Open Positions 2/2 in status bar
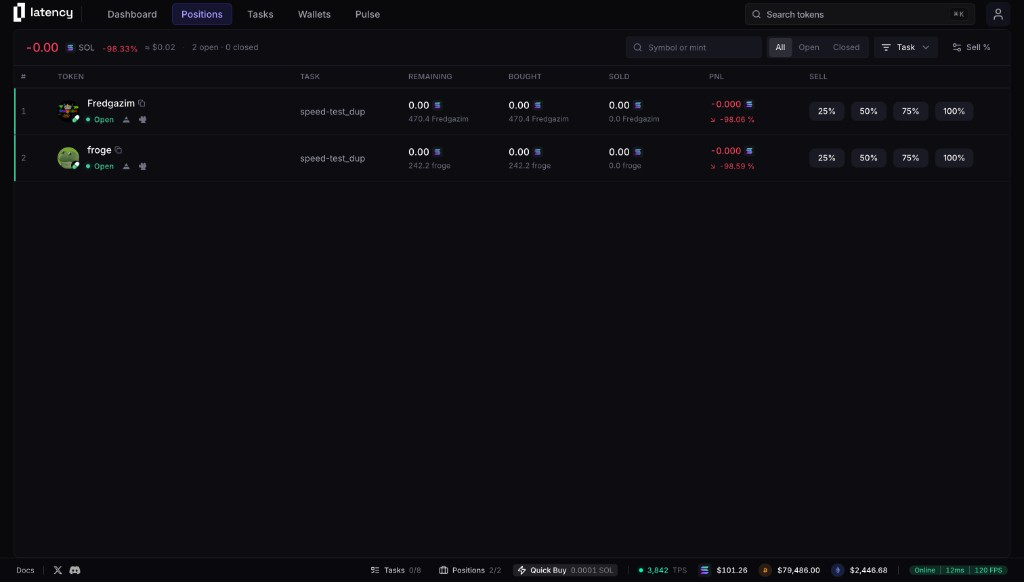 (470, 570)
